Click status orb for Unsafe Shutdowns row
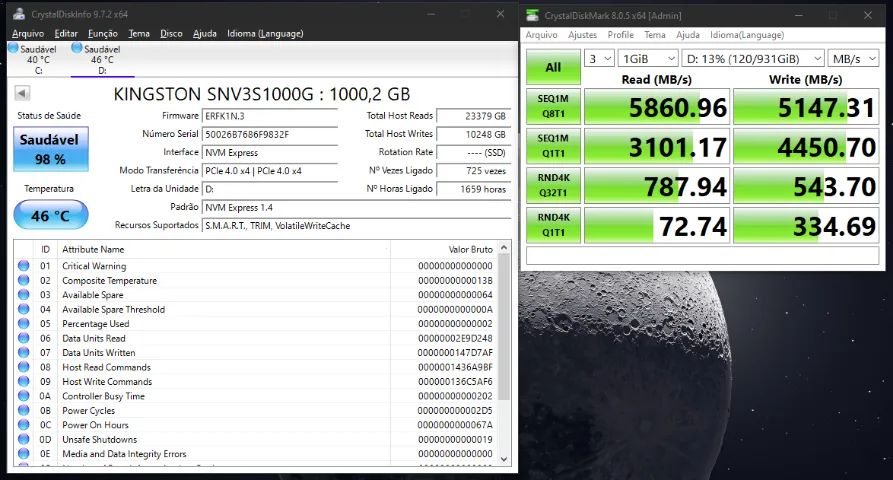893x480 pixels. (x=23, y=439)
